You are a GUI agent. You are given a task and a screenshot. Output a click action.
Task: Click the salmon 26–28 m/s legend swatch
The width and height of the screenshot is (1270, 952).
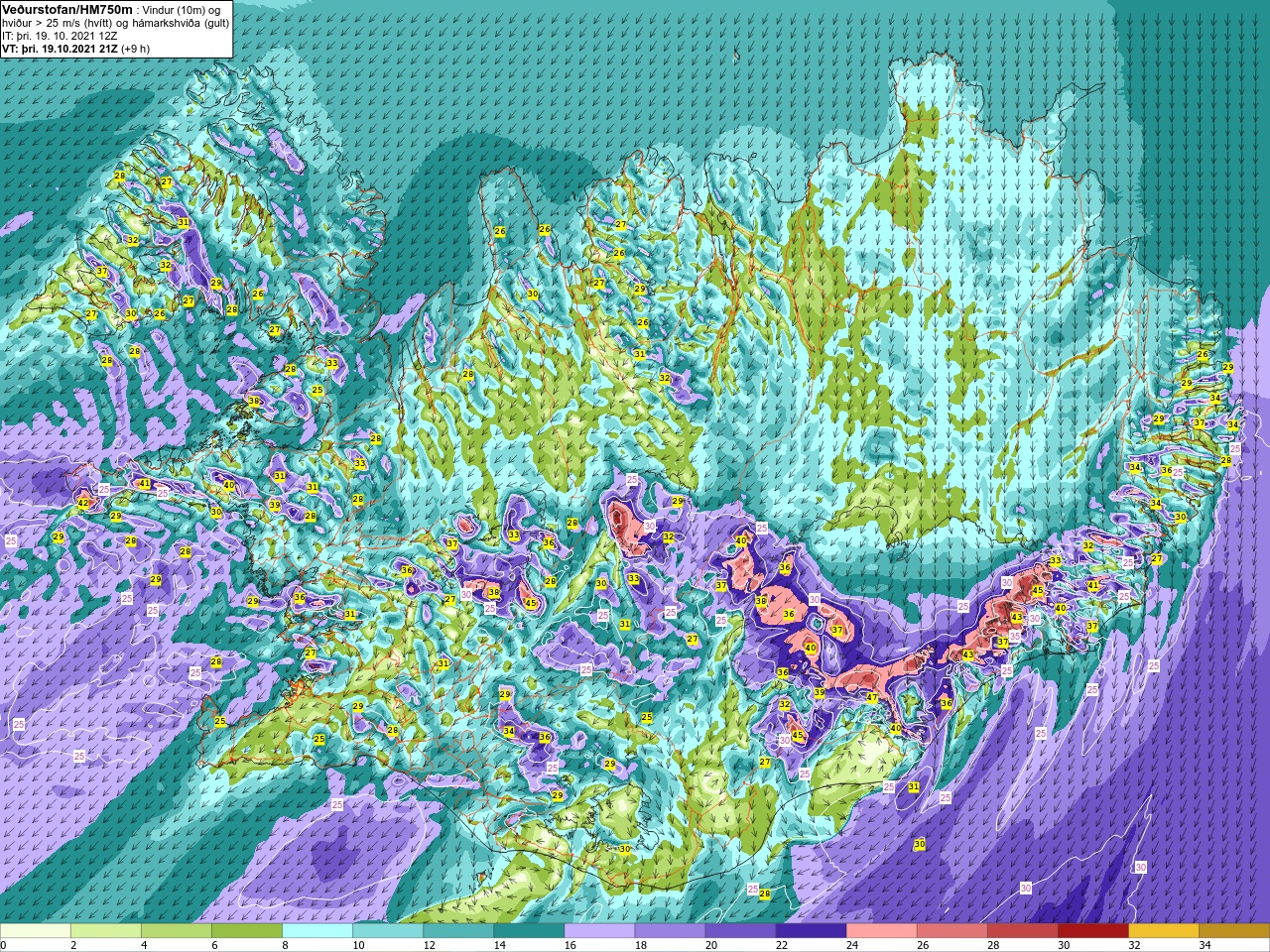click(x=952, y=931)
